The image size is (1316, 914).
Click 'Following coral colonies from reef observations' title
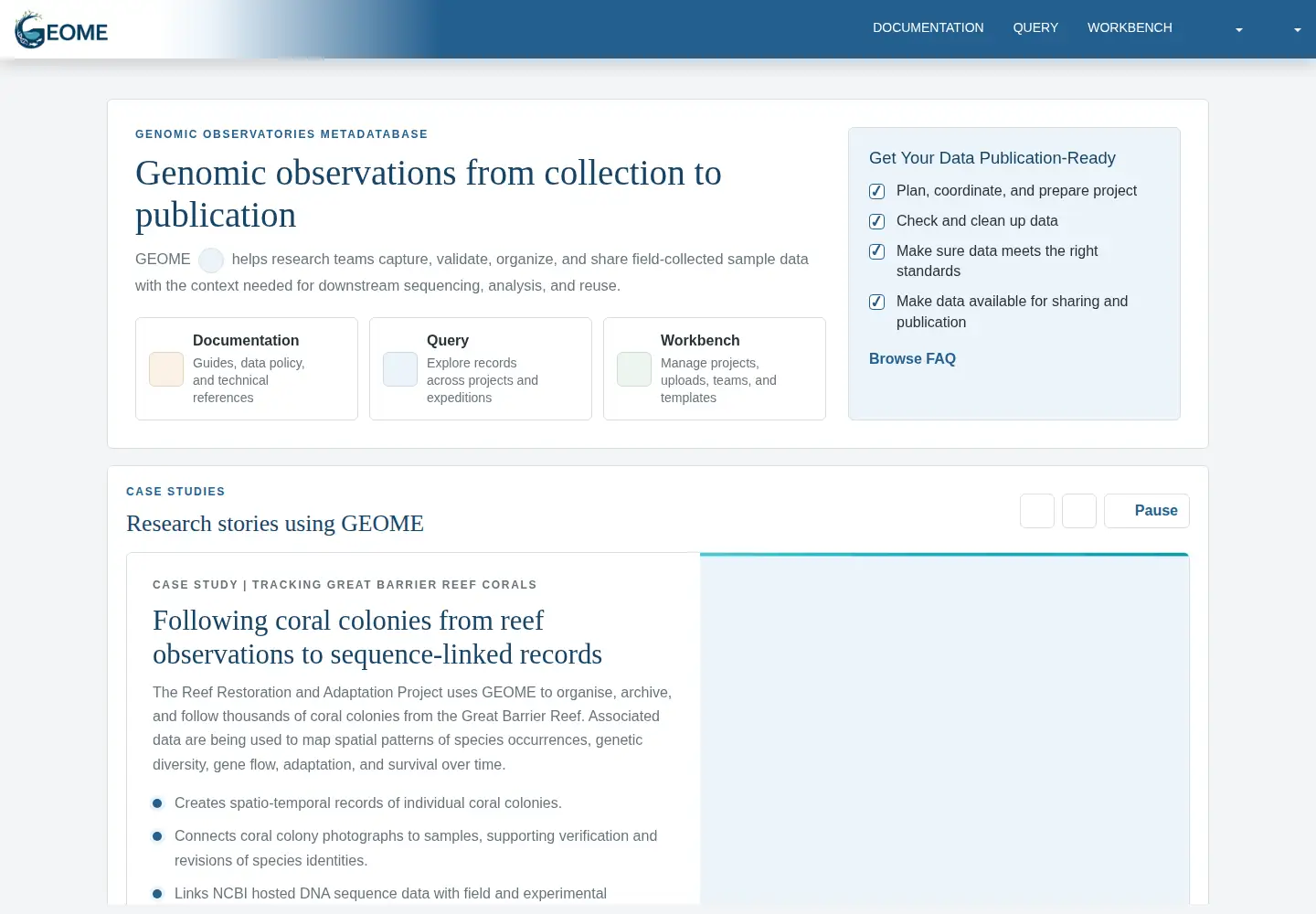click(x=377, y=637)
